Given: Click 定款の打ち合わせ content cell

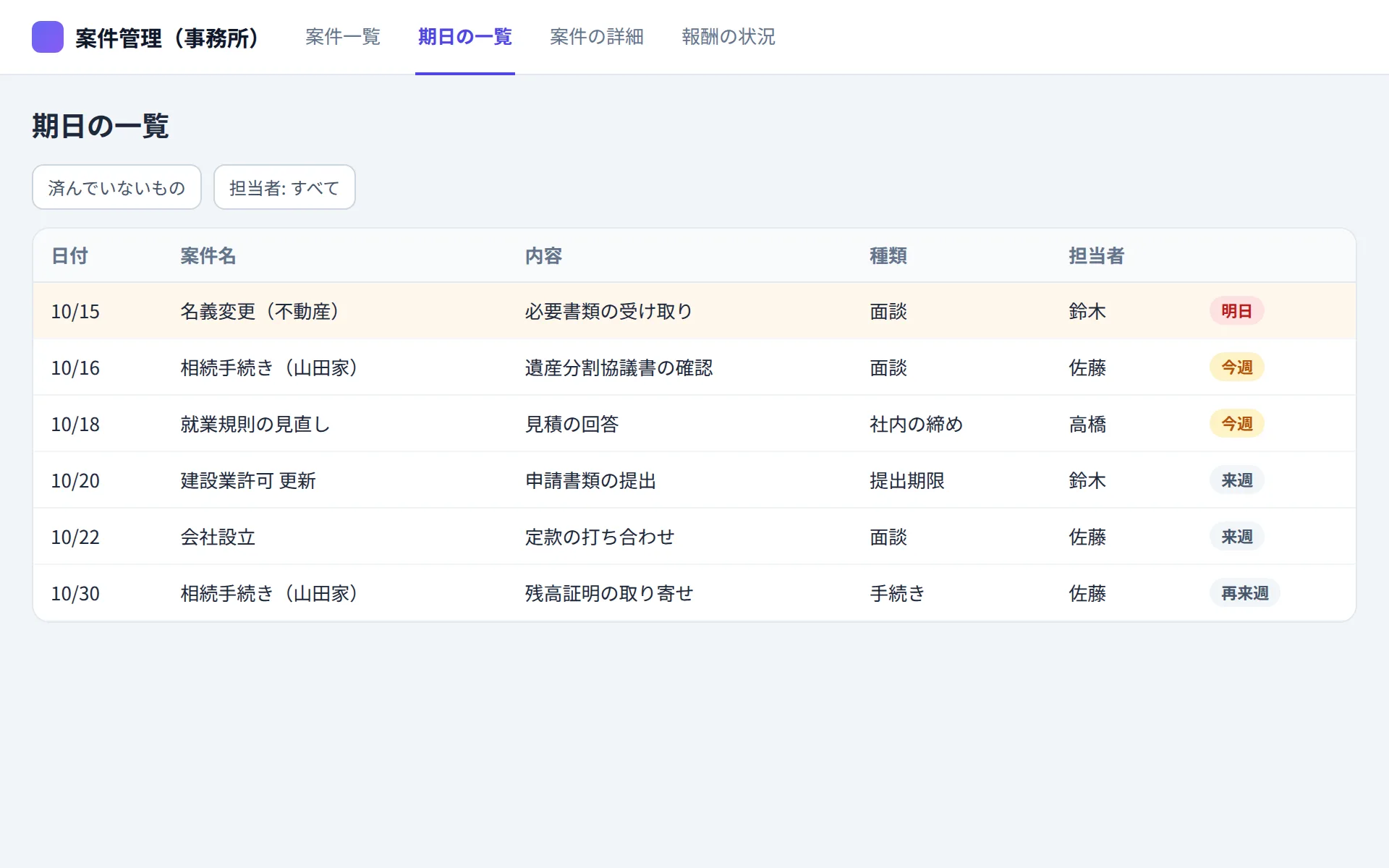Looking at the screenshot, I should point(600,537).
